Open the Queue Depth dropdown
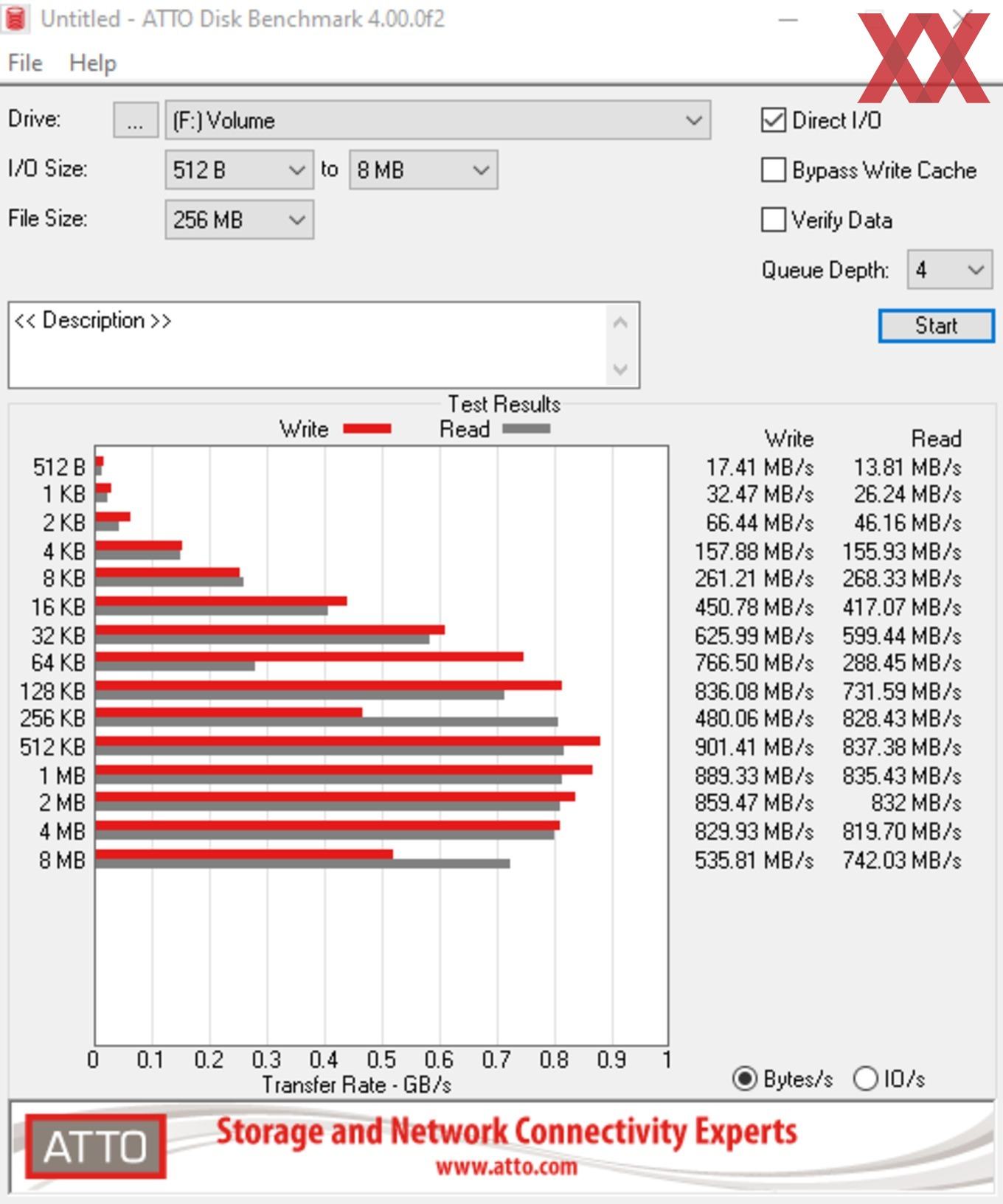Image resolution: width=1003 pixels, height=1204 pixels. point(950,270)
